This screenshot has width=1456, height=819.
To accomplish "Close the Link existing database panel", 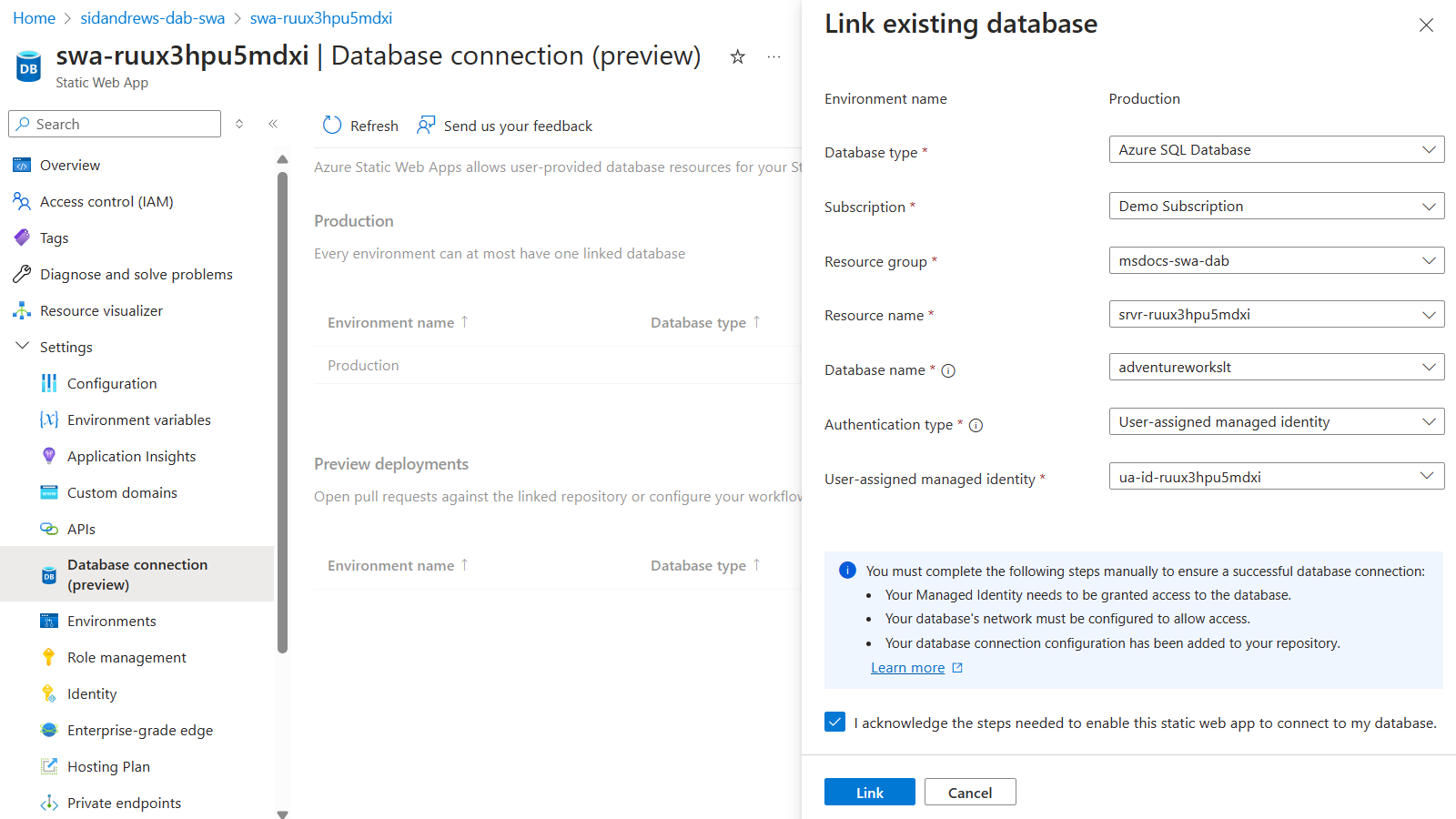I will [1426, 25].
